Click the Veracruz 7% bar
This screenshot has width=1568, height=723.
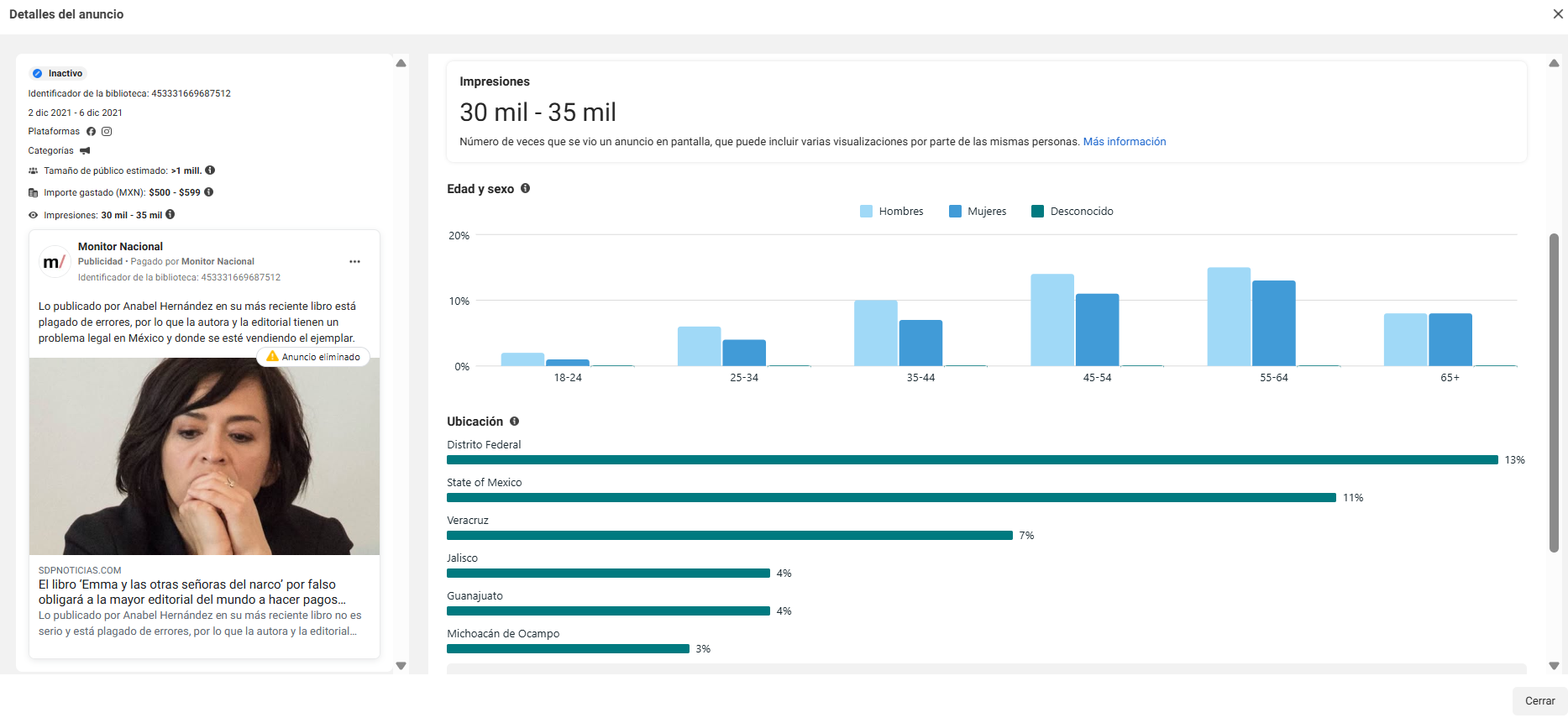[730, 536]
